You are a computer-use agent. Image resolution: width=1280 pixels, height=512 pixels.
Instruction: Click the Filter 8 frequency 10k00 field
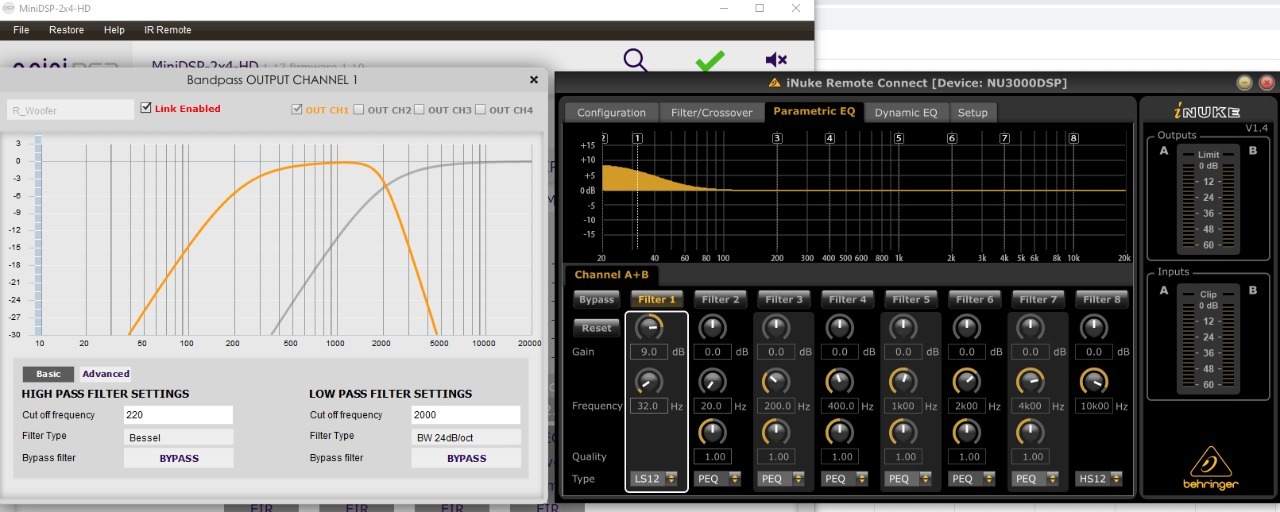[x=1093, y=406]
